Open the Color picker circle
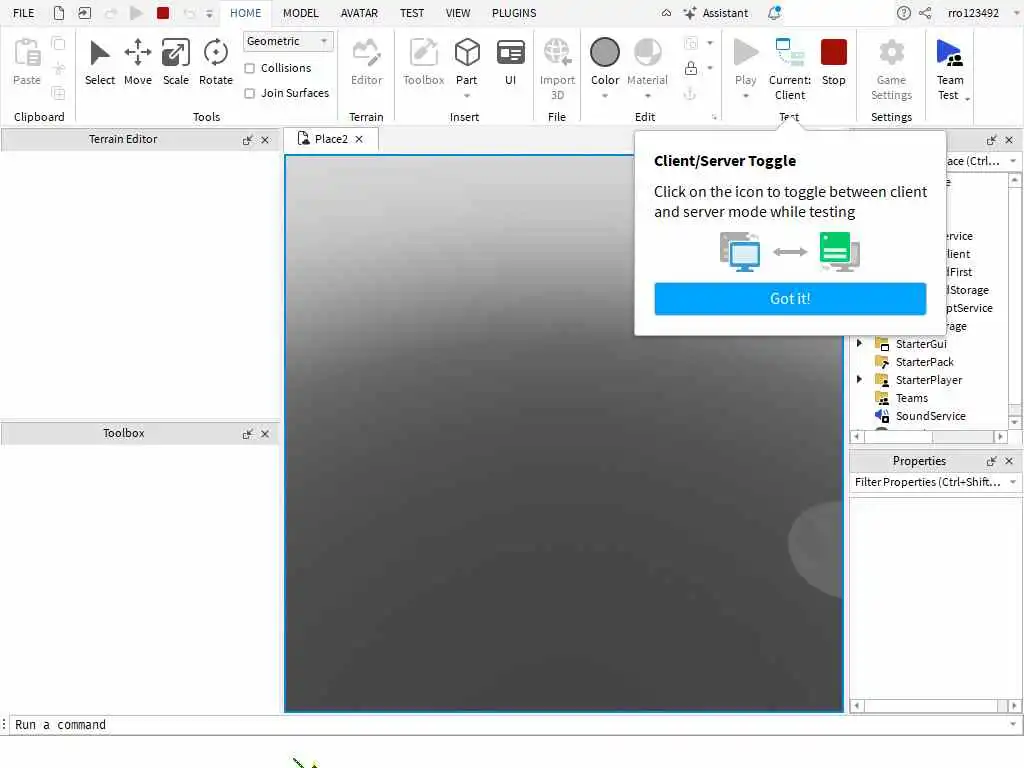The height and width of the screenshot is (768, 1024). tap(605, 52)
